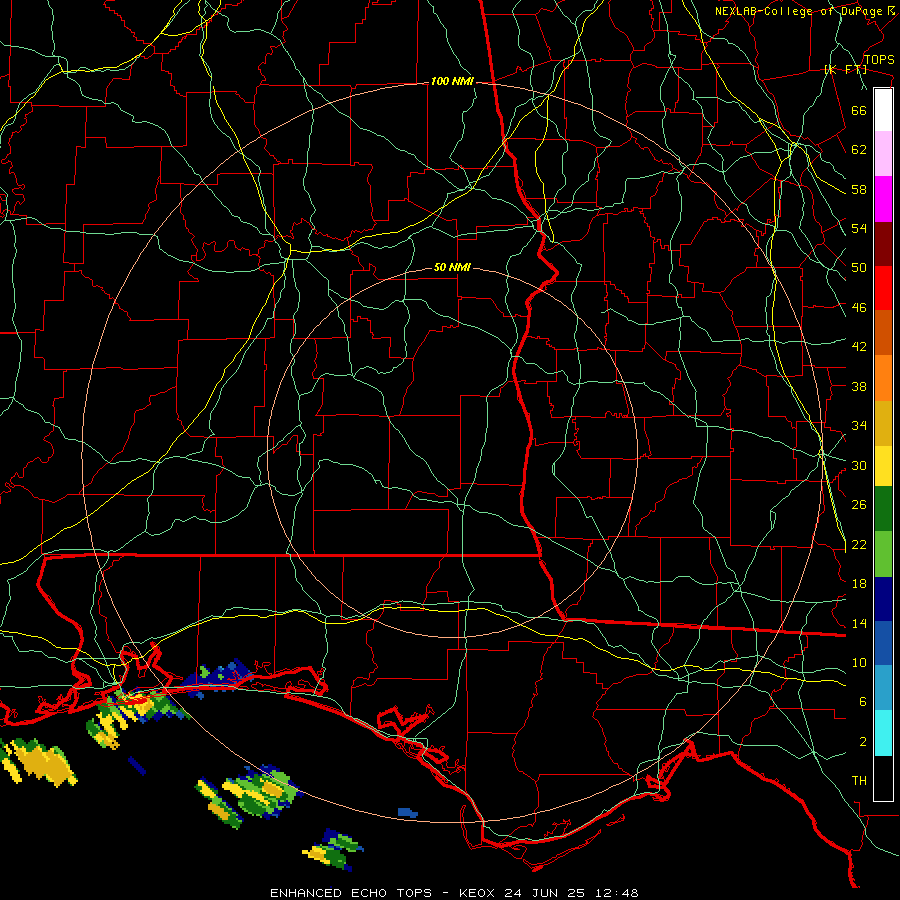Screen dimensions: 900x900
Task: Select the navy blue legend swatch
Action: click(883, 599)
